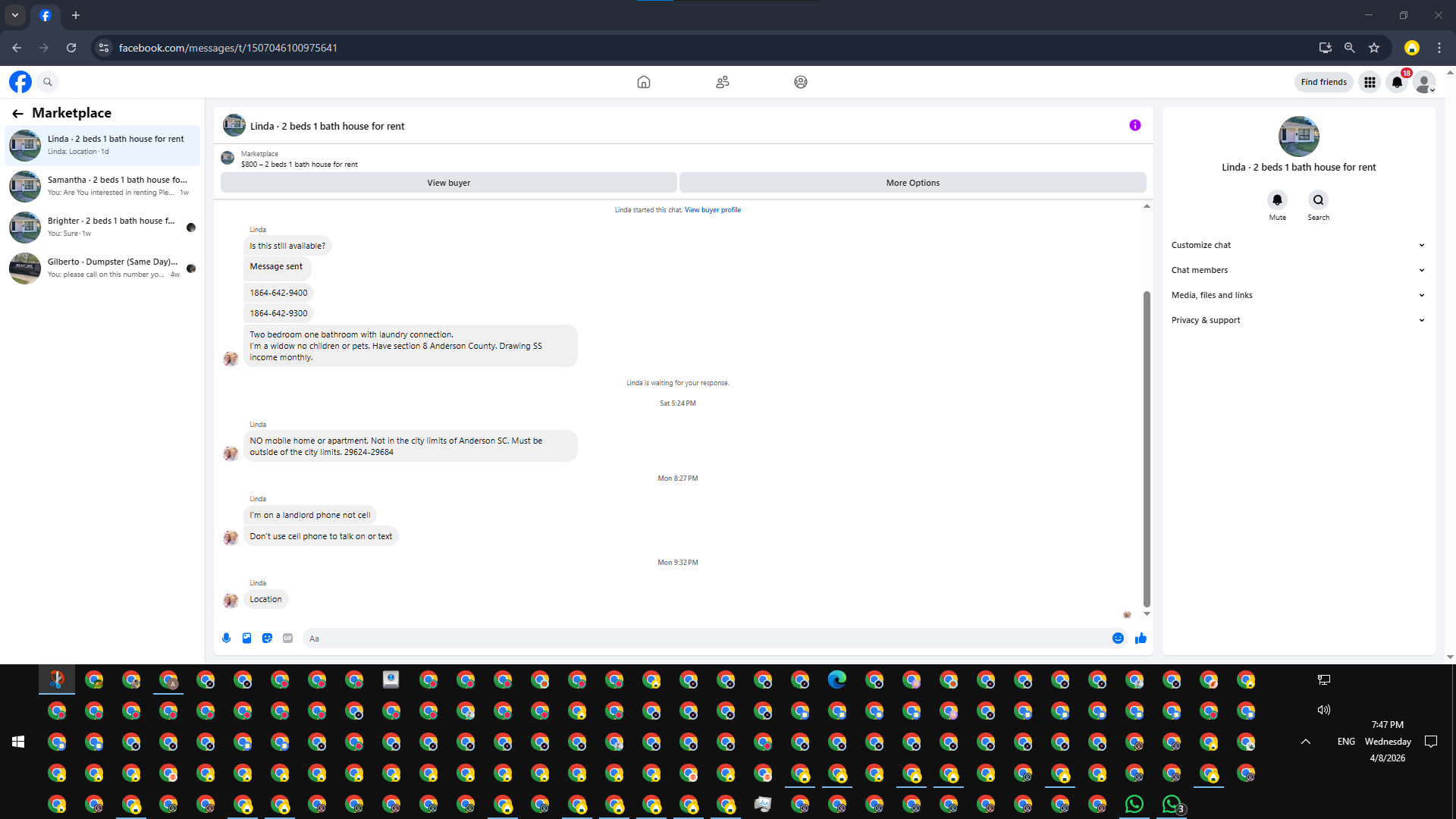
Task: Mute this conversation
Action: tap(1277, 200)
